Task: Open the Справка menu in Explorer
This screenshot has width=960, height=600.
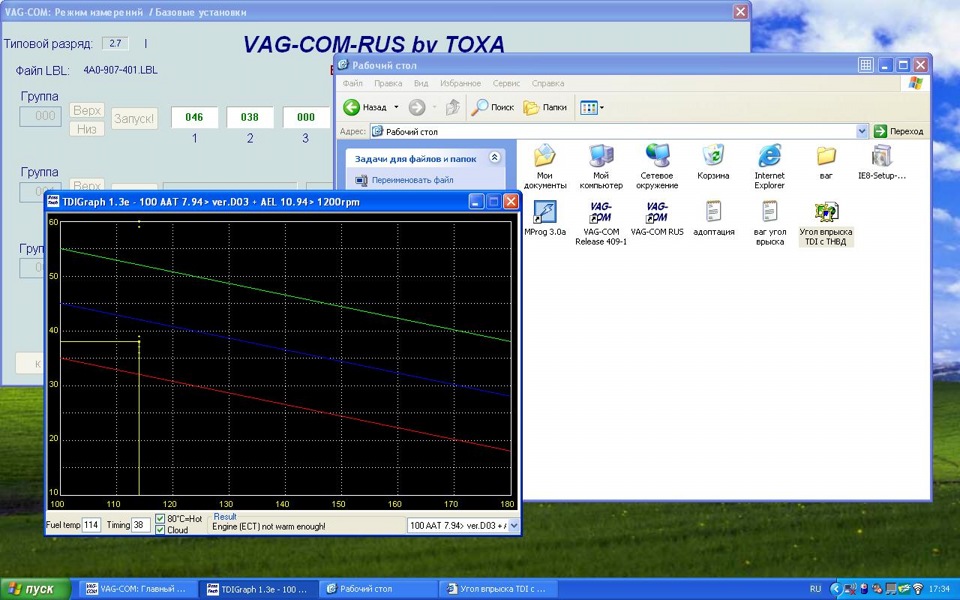Action: point(548,83)
